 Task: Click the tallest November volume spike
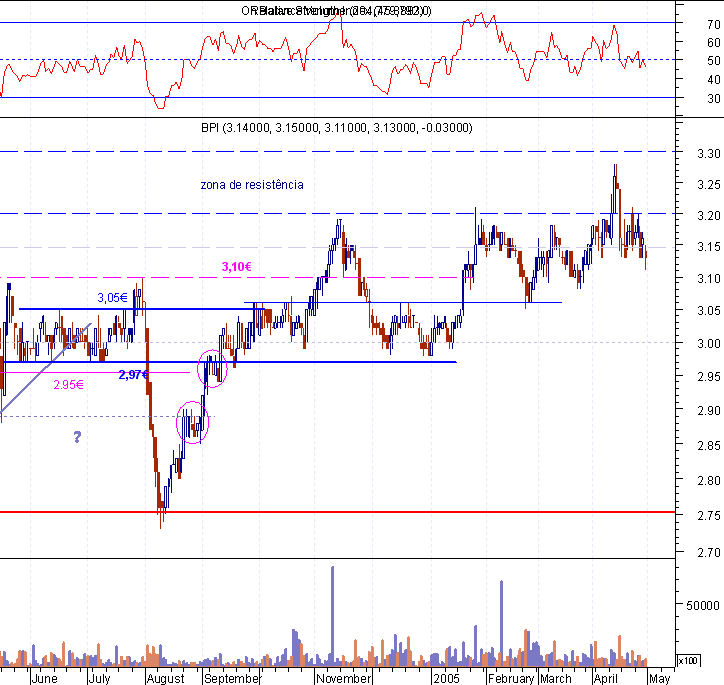332,616
